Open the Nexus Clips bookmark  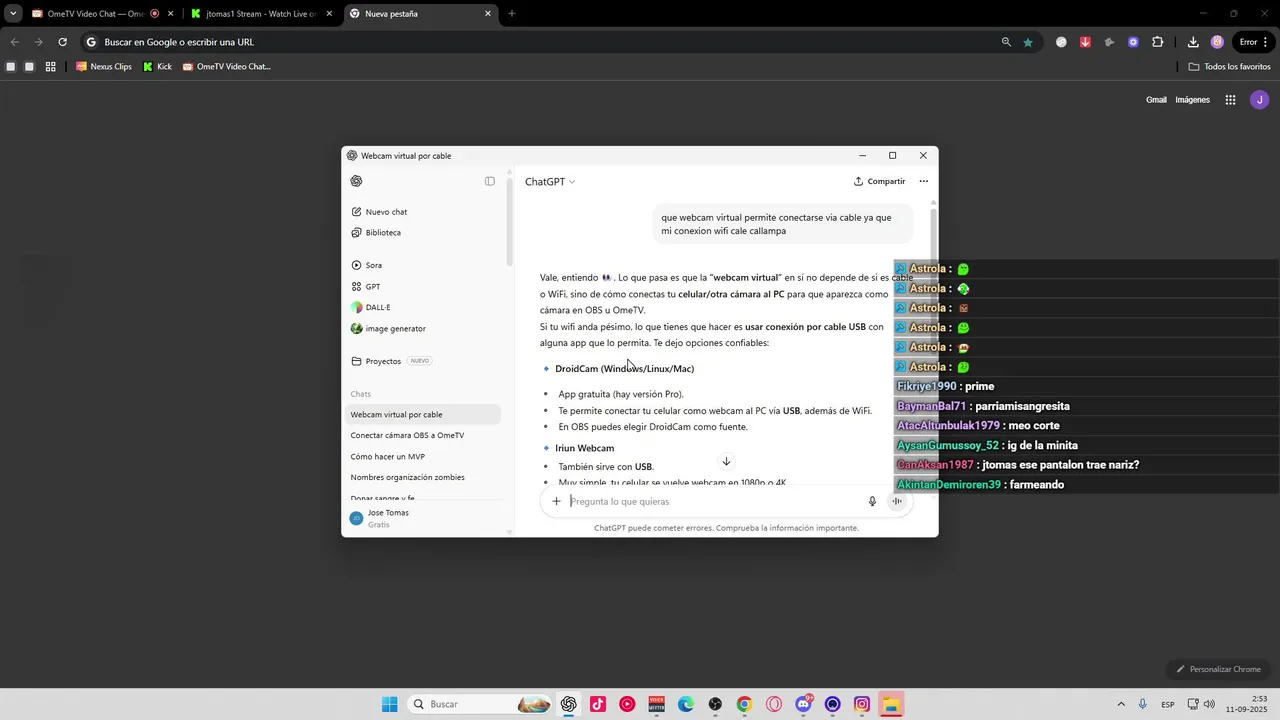104,67
